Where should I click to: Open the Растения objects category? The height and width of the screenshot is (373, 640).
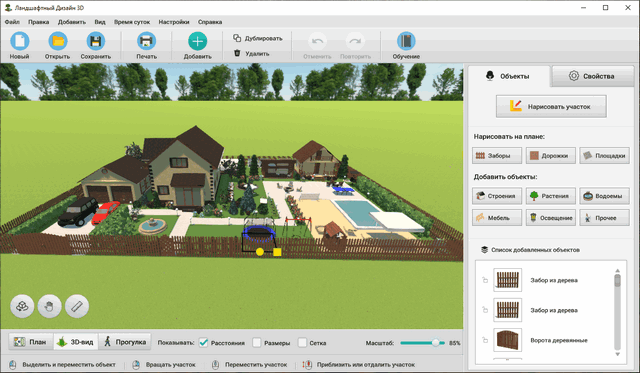(551, 196)
